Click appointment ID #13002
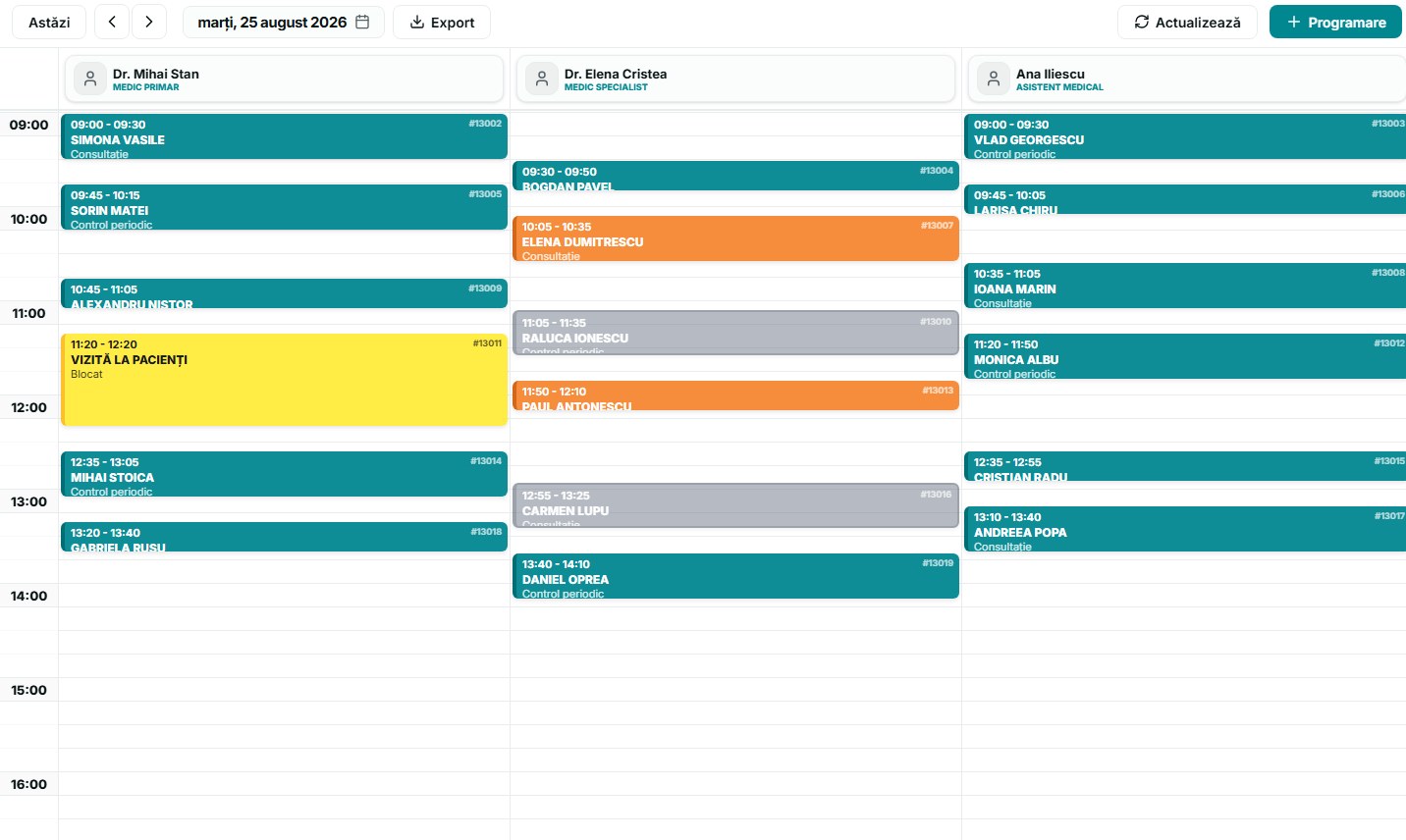Viewport: 1406px width, 840px height. (x=485, y=124)
